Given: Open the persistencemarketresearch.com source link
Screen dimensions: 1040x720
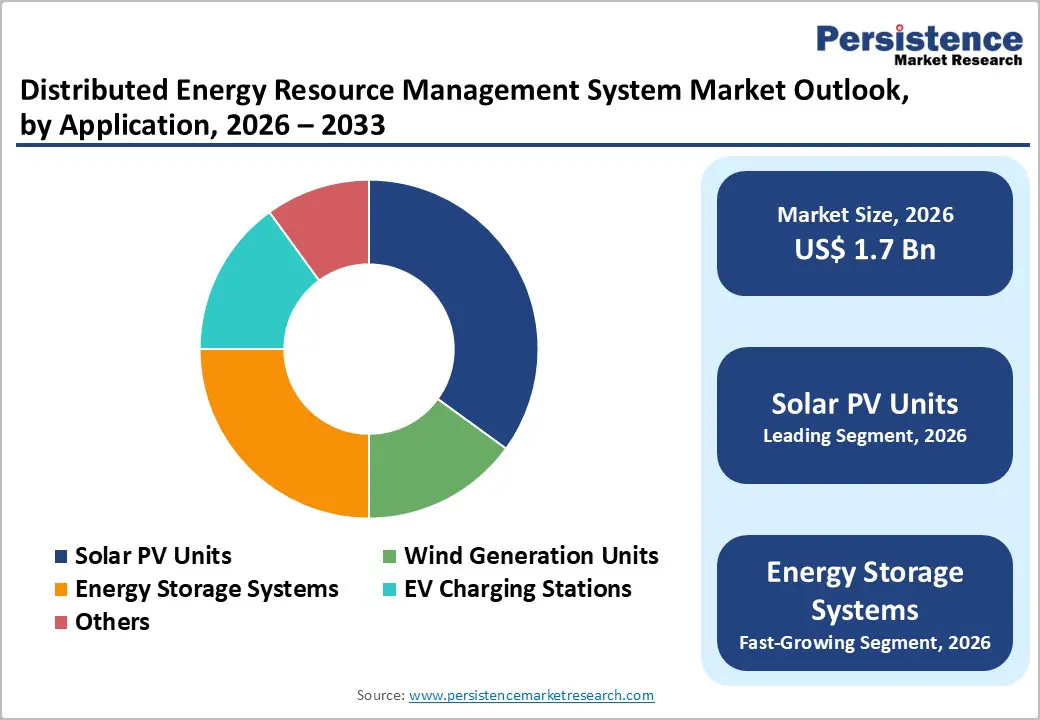Looking at the screenshot, I should coord(531,694).
